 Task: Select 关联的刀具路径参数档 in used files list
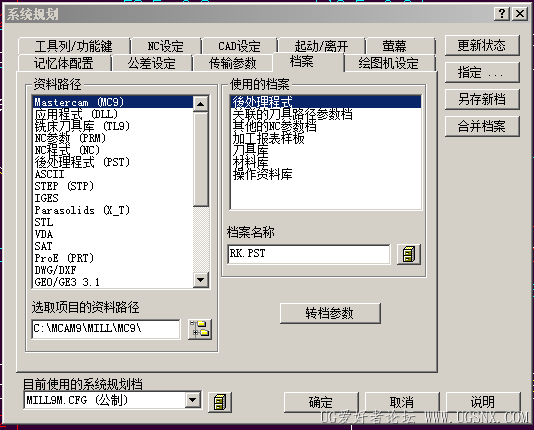pyautogui.click(x=326, y=114)
